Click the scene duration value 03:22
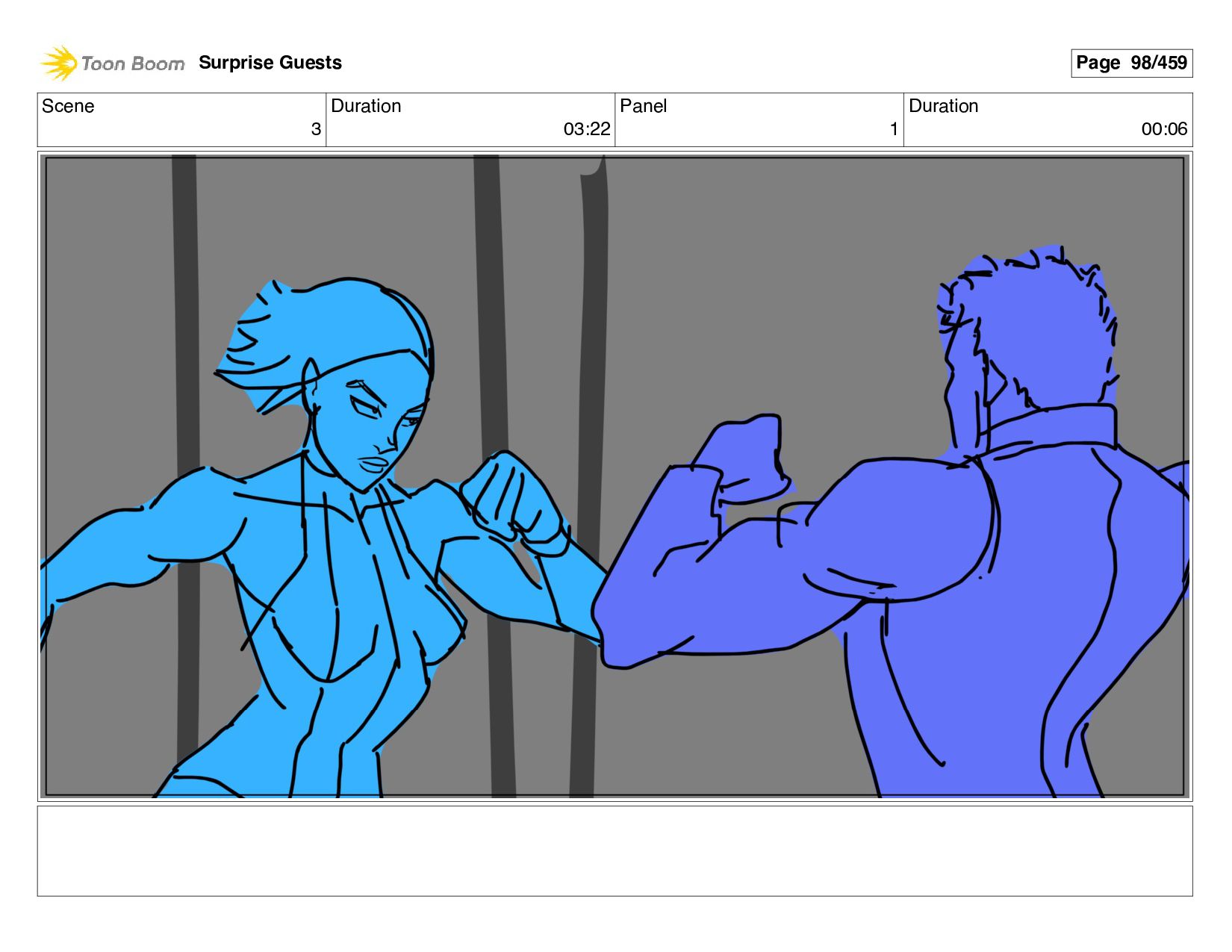Screen dimensions: 1232x952 587,129
